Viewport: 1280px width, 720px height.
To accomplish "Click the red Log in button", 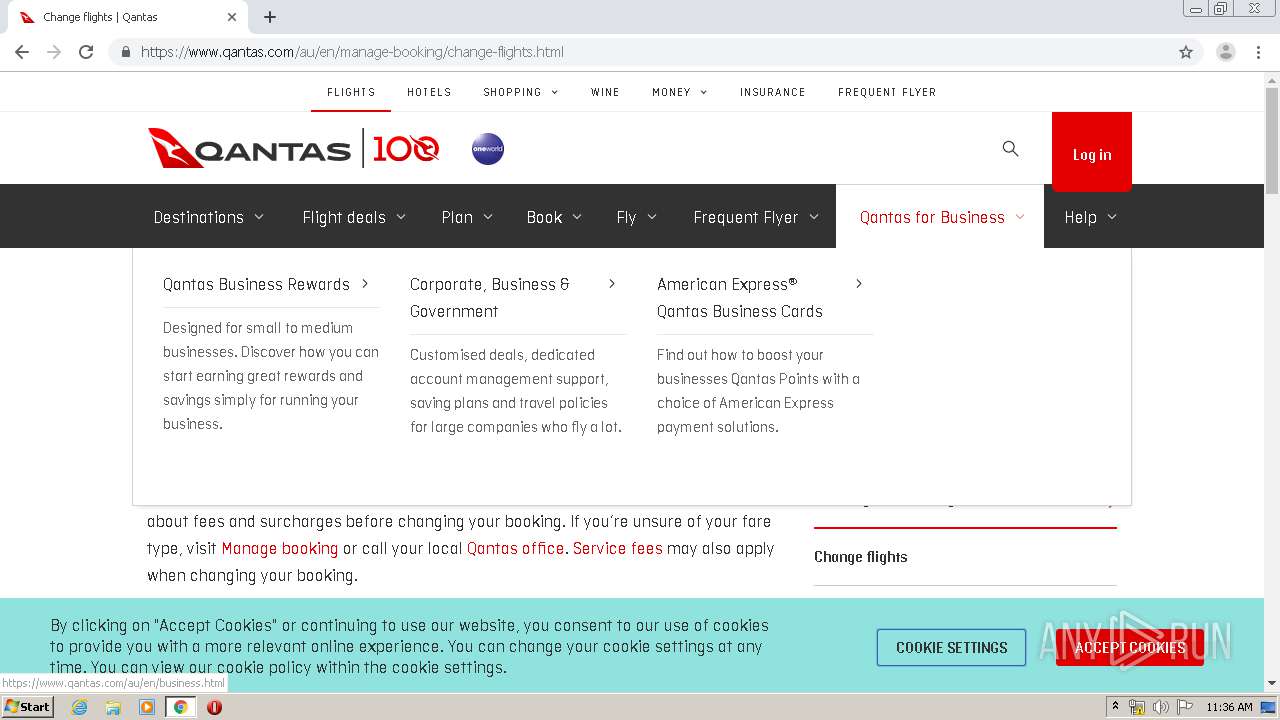I will pyautogui.click(x=1092, y=151).
